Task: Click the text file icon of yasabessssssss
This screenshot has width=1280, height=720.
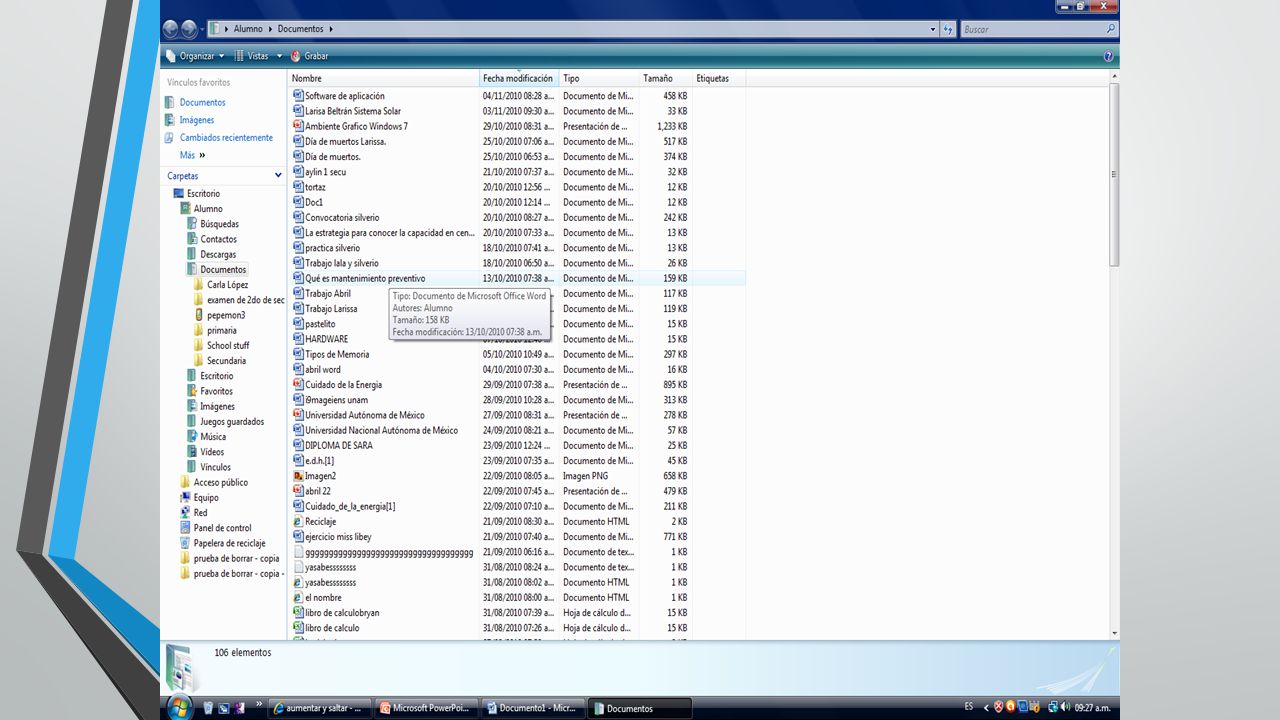Action: [x=298, y=567]
